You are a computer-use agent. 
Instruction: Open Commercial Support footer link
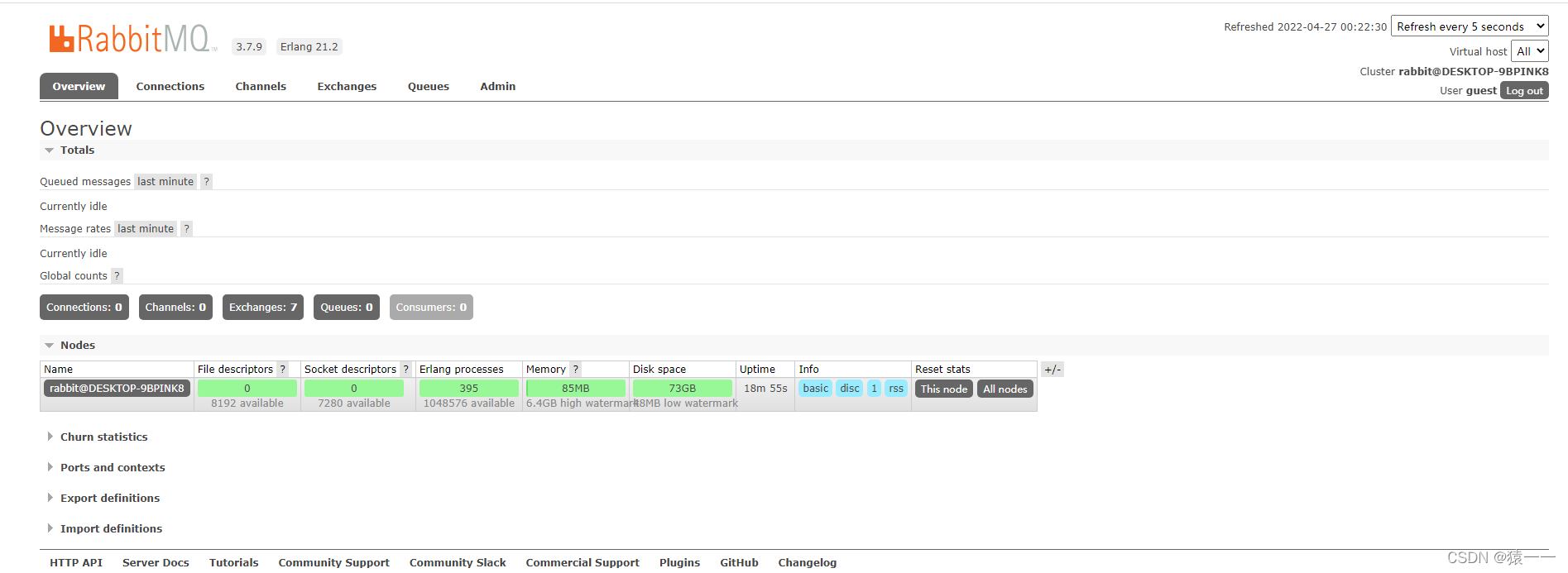click(x=583, y=563)
